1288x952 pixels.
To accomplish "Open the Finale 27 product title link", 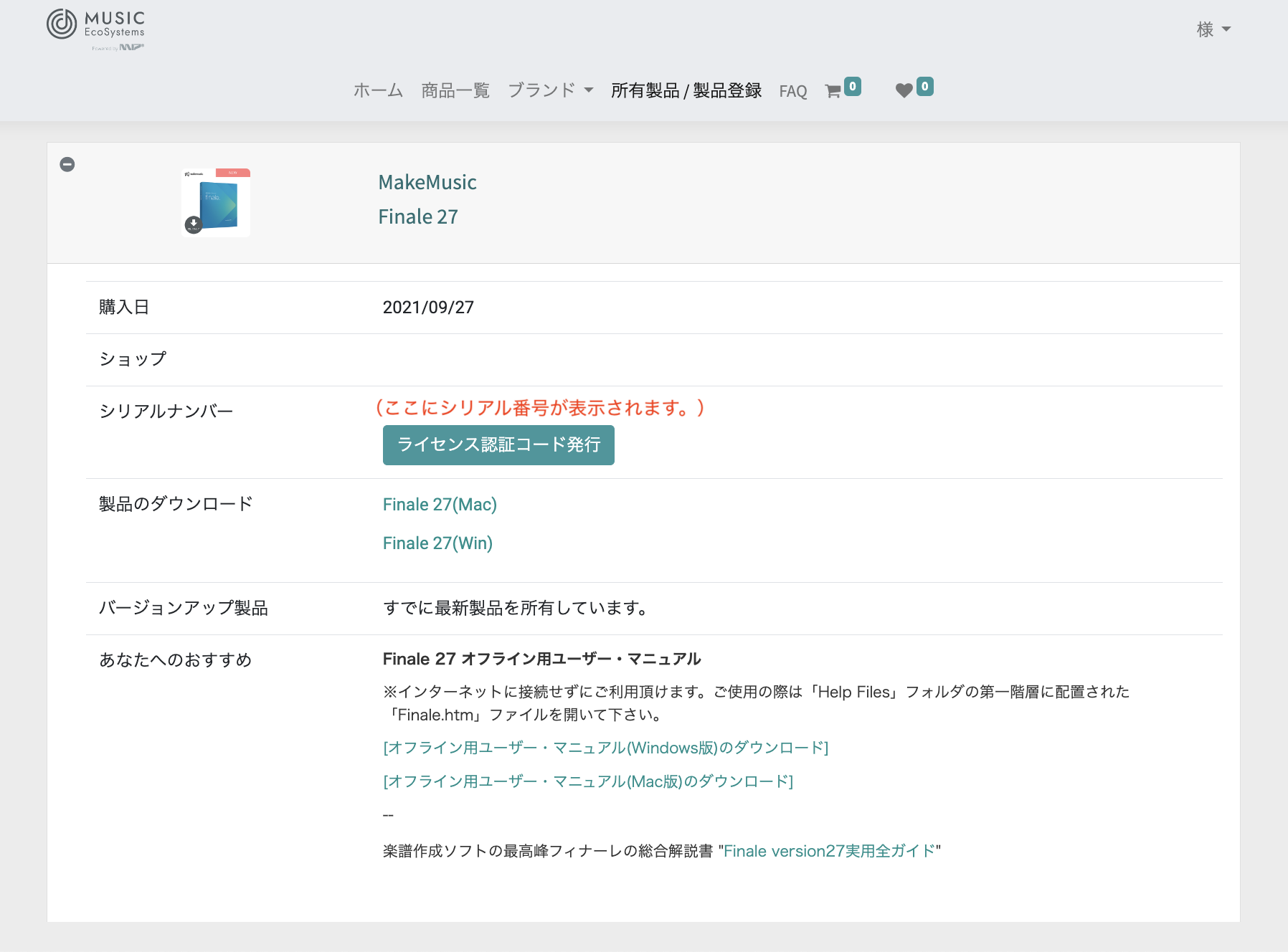I will click(418, 216).
